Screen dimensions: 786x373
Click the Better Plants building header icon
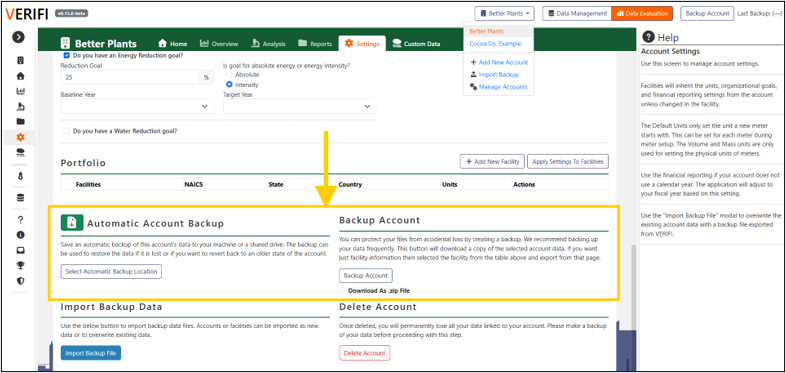(65, 43)
